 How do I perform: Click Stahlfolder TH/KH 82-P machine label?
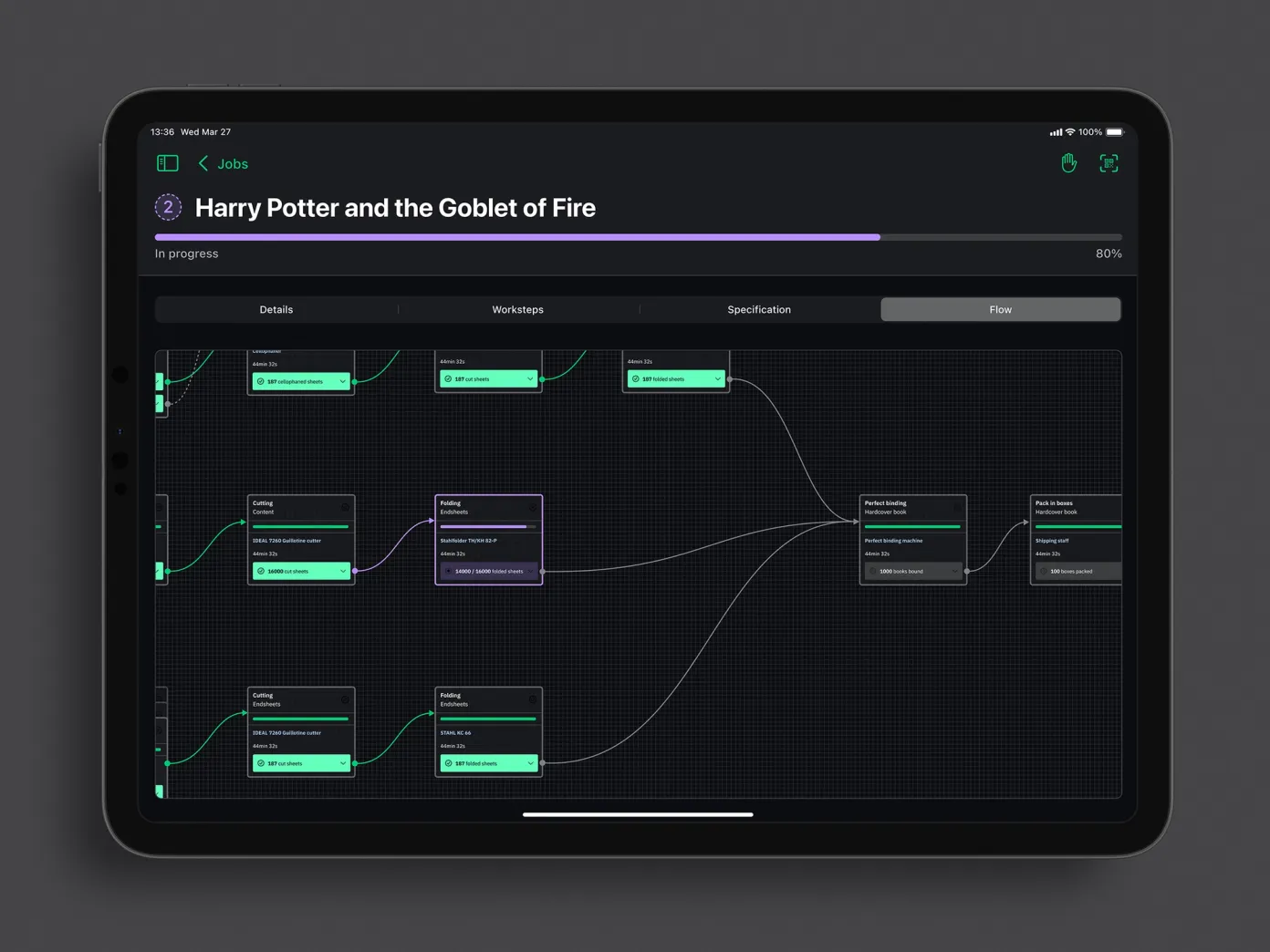(469, 541)
